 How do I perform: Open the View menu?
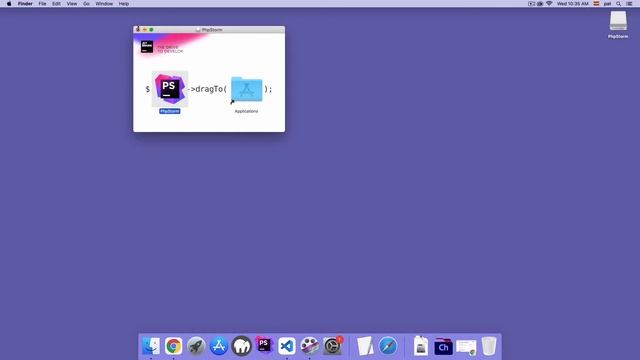coord(72,4)
